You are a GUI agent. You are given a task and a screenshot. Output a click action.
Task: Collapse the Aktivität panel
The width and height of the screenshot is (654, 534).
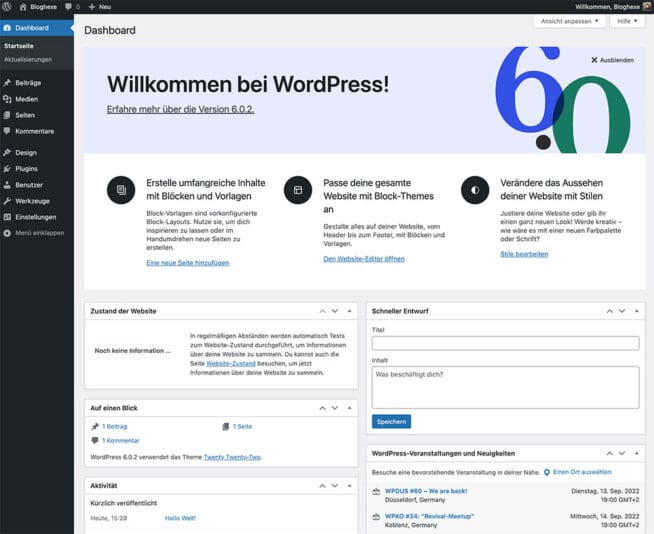tap(350, 486)
